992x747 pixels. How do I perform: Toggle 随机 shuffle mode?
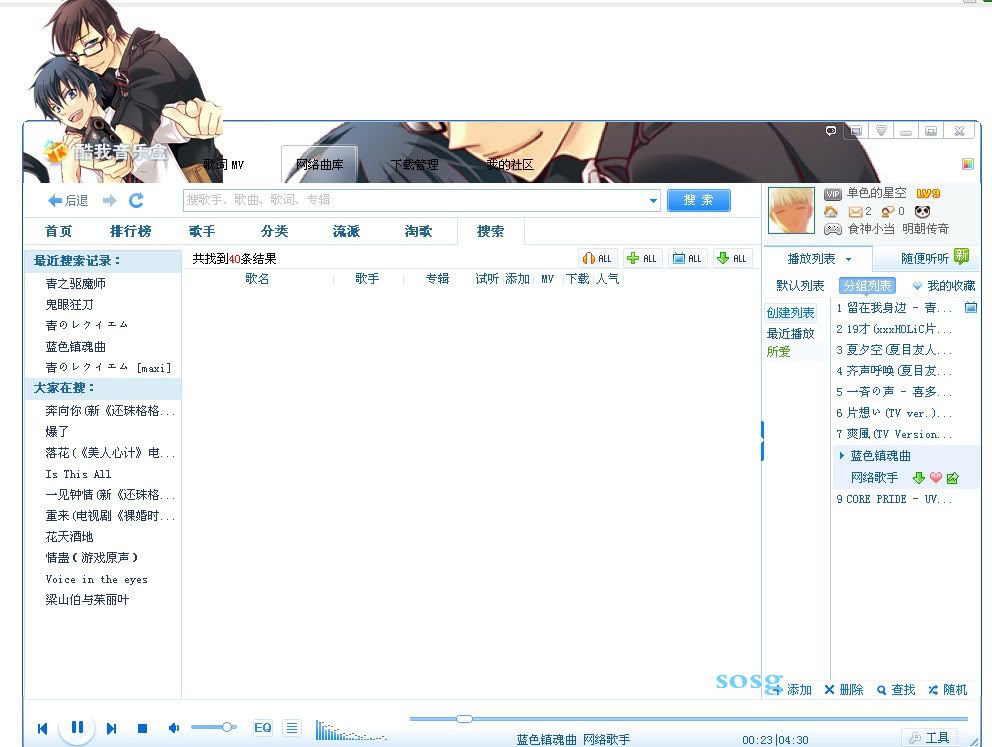coord(948,689)
